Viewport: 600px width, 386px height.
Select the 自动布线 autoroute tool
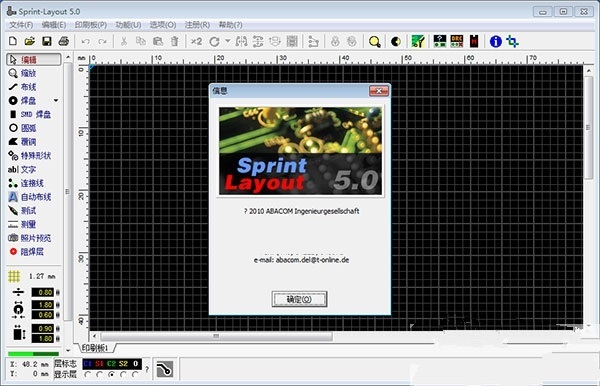coord(30,197)
